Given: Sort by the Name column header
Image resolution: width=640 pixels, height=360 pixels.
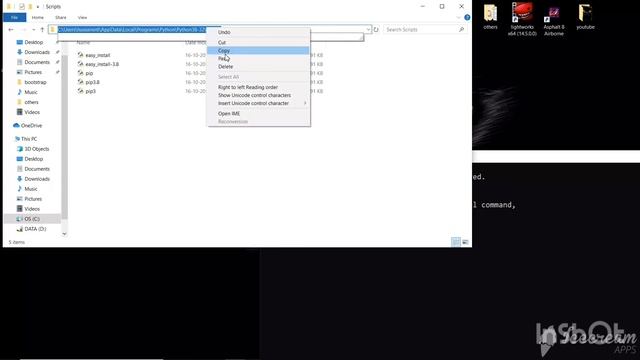Looking at the screenshot, I should [84, 42].
